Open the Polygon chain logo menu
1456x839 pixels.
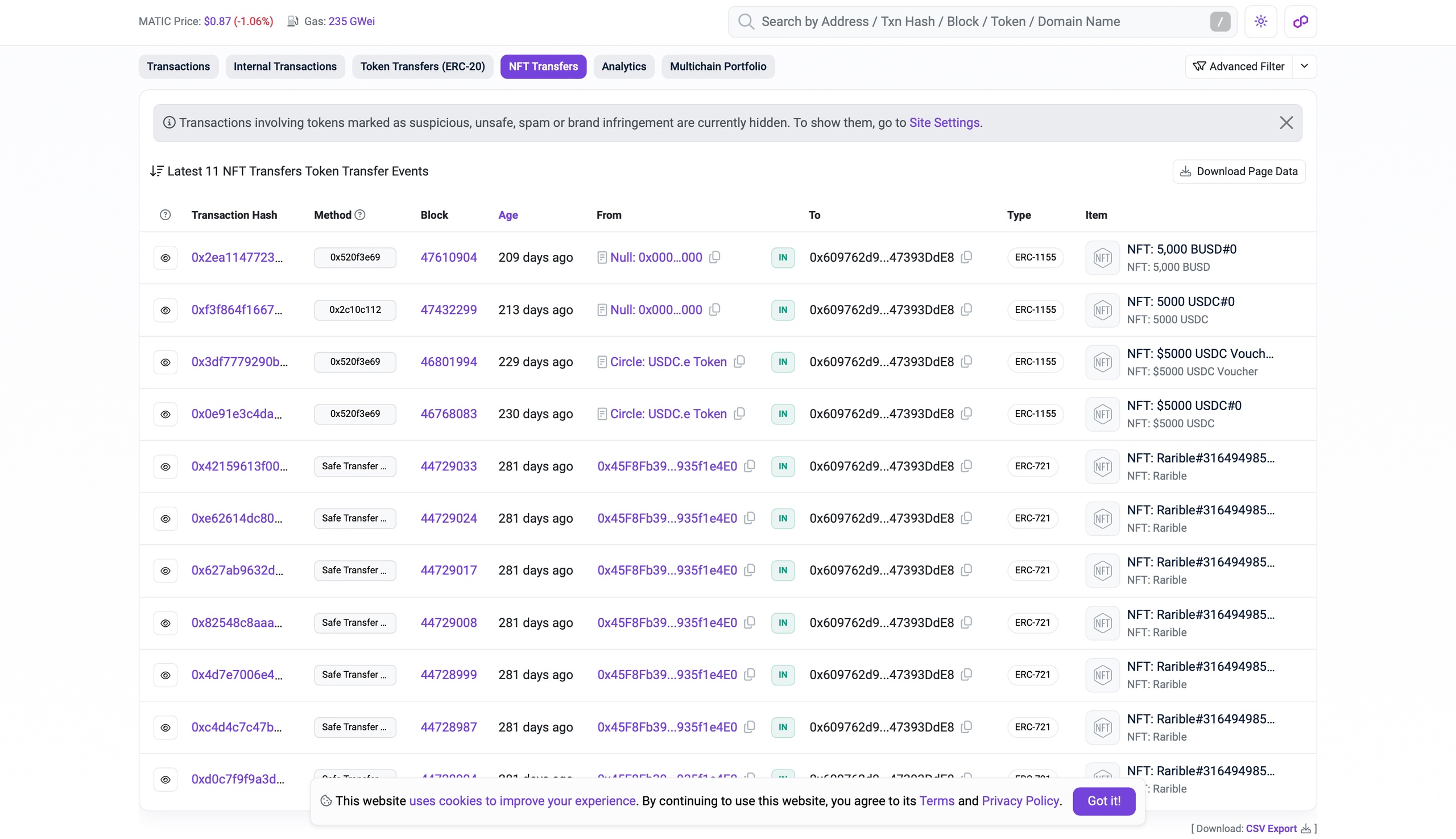click(1300, 21)
